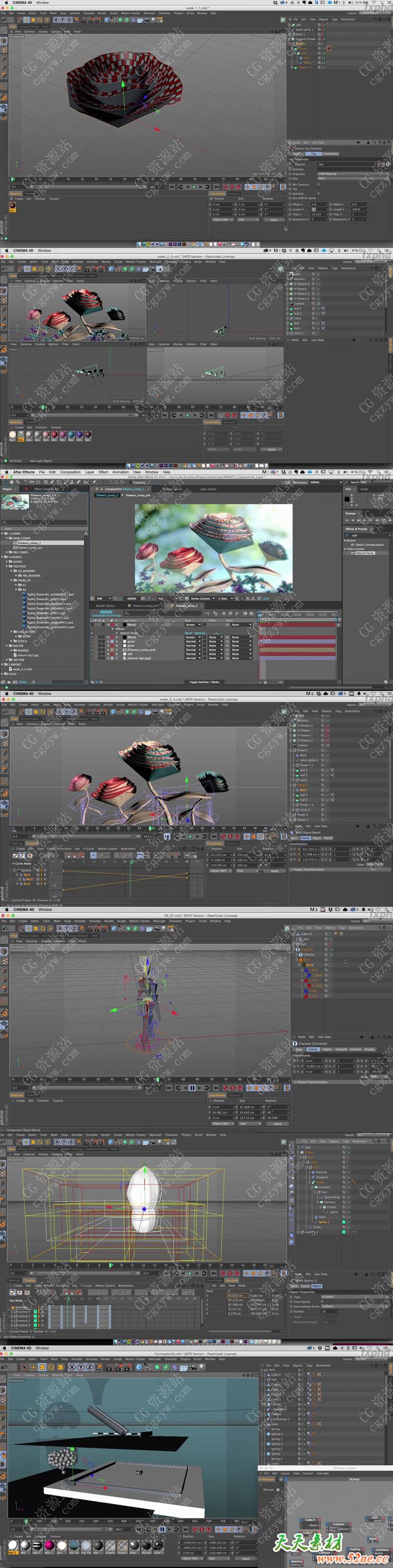This screenshot has height=1568, width=393.
Task: Switch to Effect Controls tab in After Effects
Action: click(x=47, y=489)
